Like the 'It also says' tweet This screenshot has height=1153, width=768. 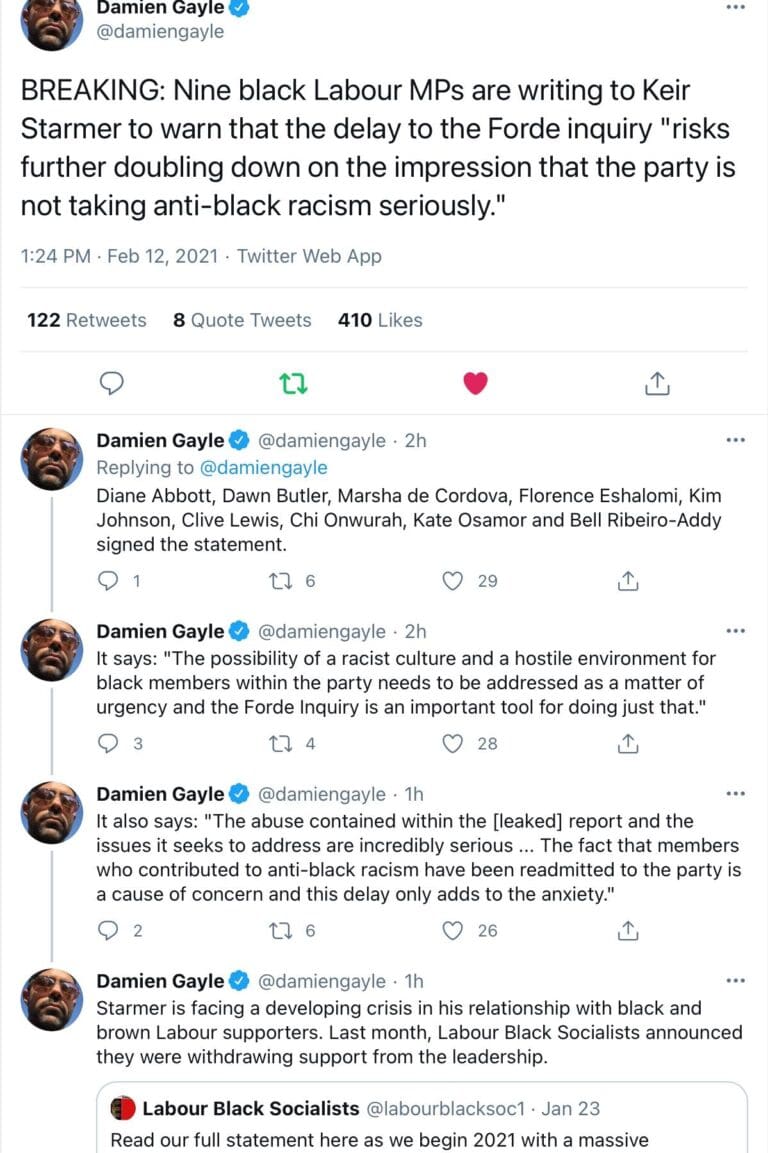(x=455, y=930)
